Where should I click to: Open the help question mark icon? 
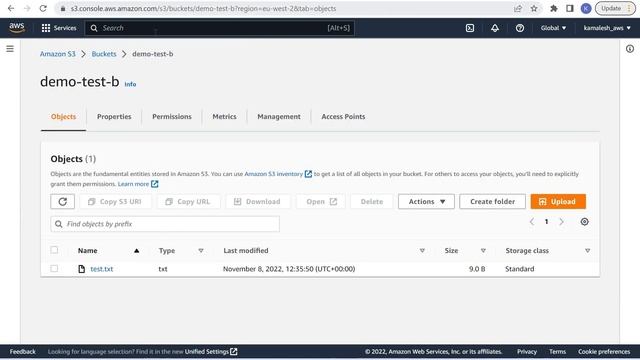tap(520, 28)
